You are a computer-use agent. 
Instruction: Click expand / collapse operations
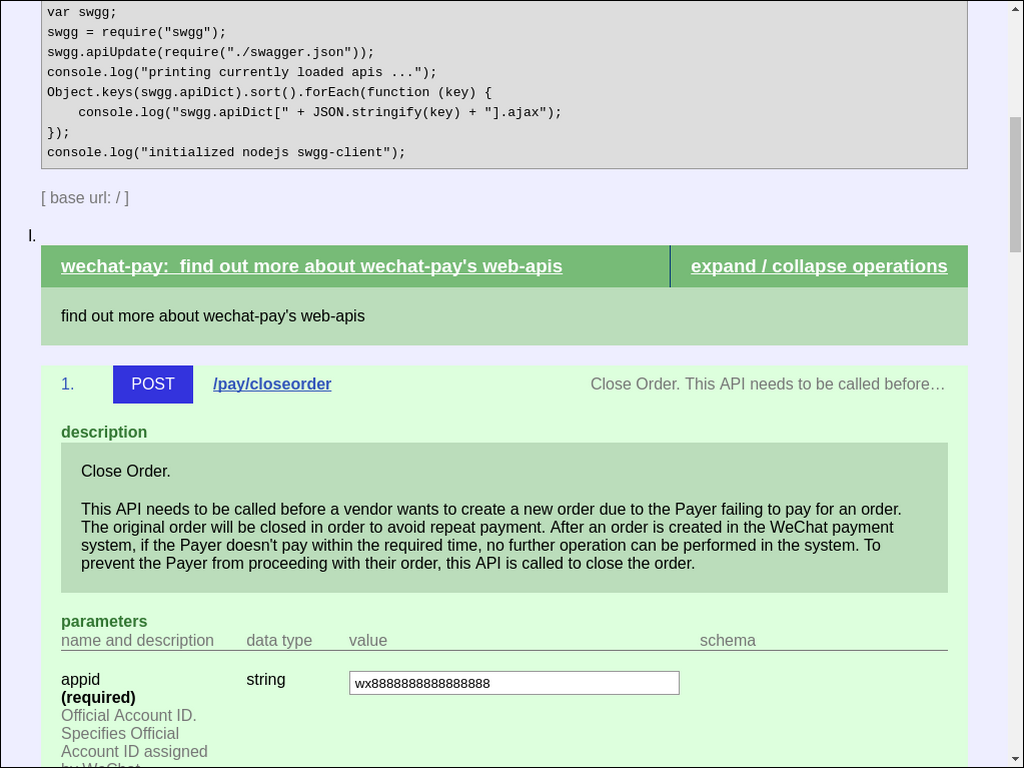(818, 266)
